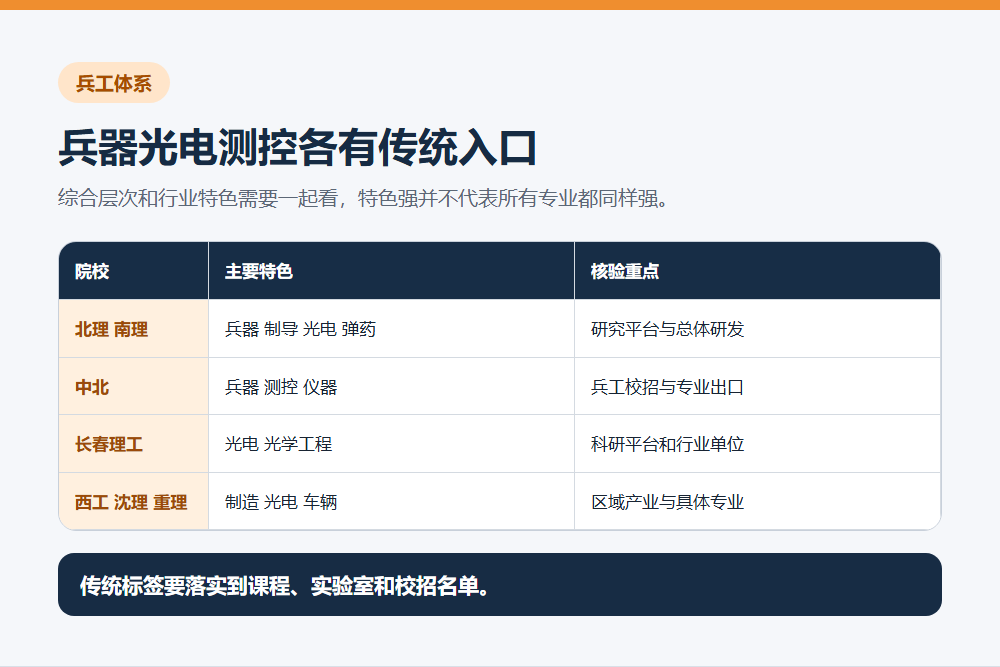This screenshot has height=667, width=1000.
Task: Click the cell 光电 光学工程
Action: click(392, 444)
